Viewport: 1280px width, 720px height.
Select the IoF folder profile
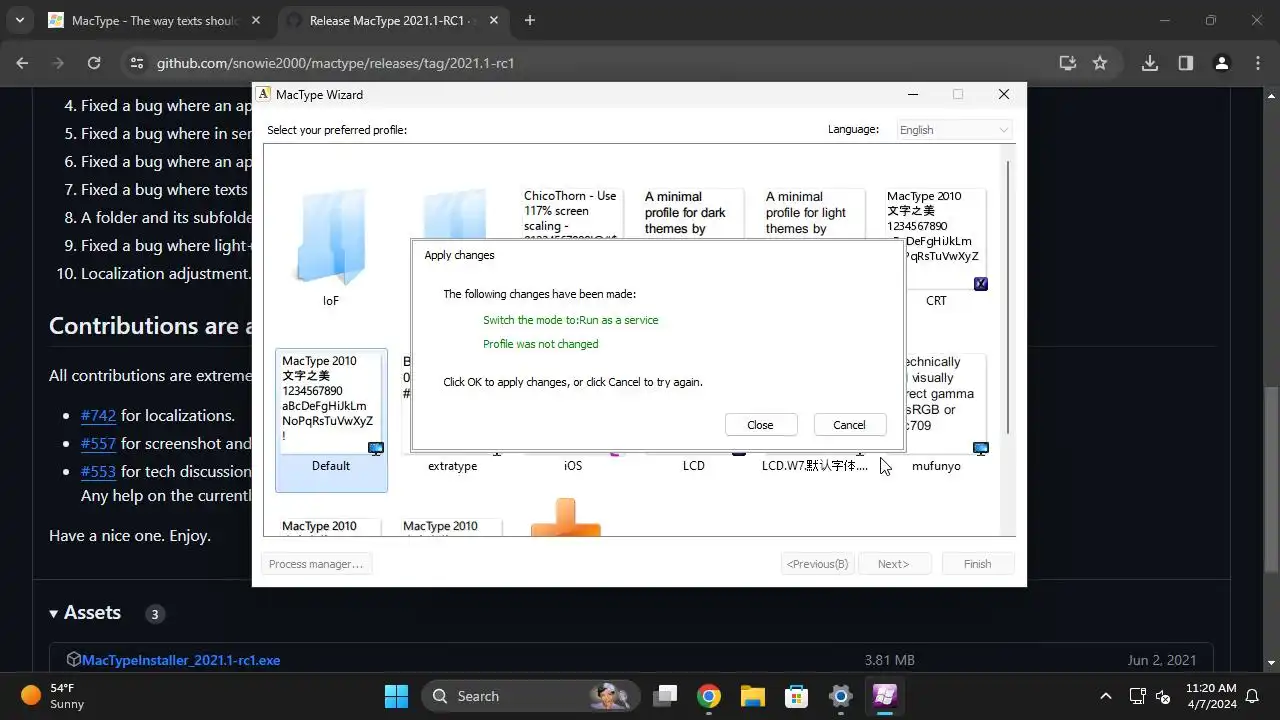click(331, 248)
